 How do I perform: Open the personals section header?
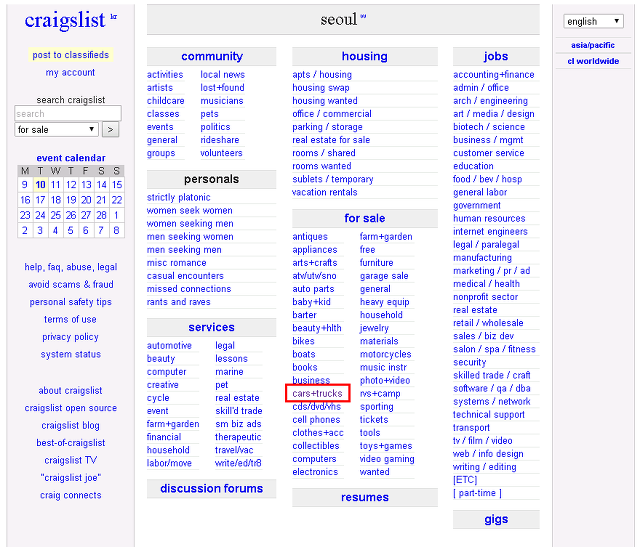[211, 179]
